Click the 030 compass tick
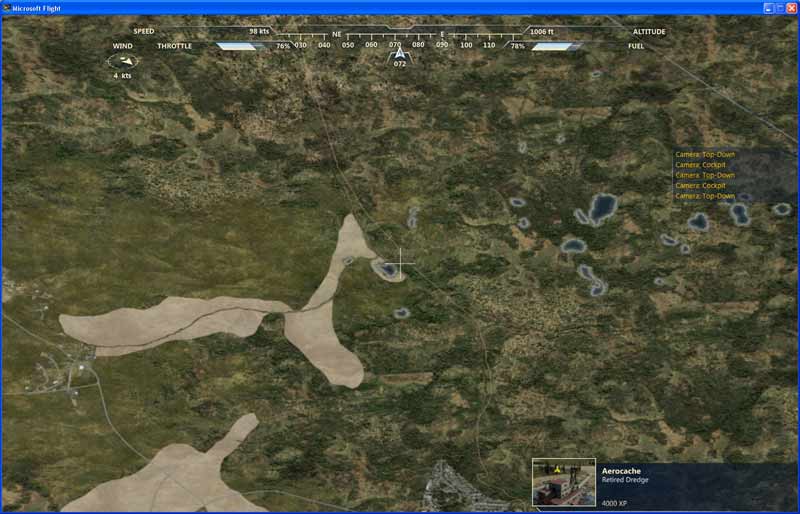800x514 pixels. pos(301,45)
